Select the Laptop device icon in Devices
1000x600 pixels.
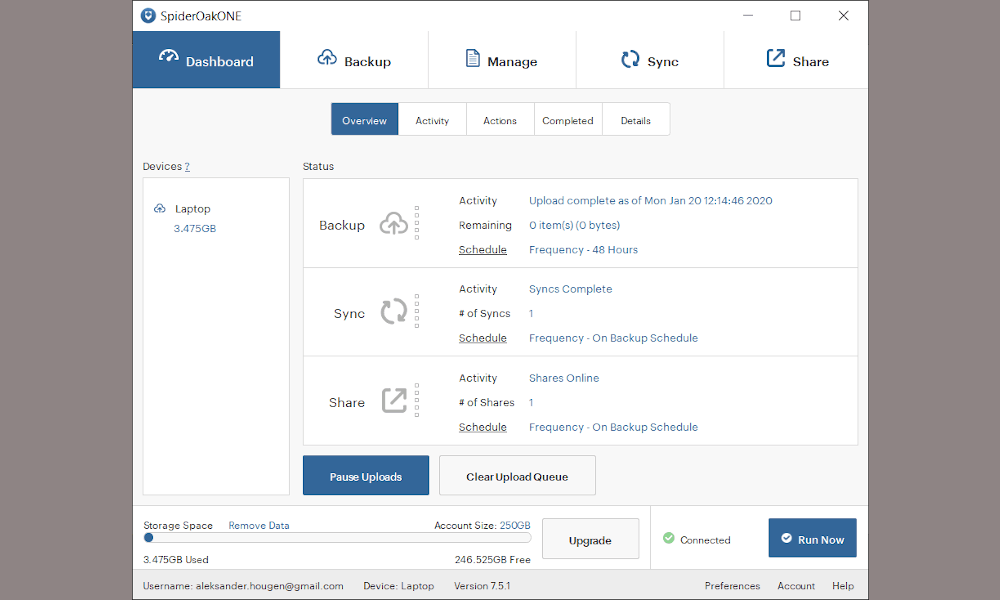[159, 208]
